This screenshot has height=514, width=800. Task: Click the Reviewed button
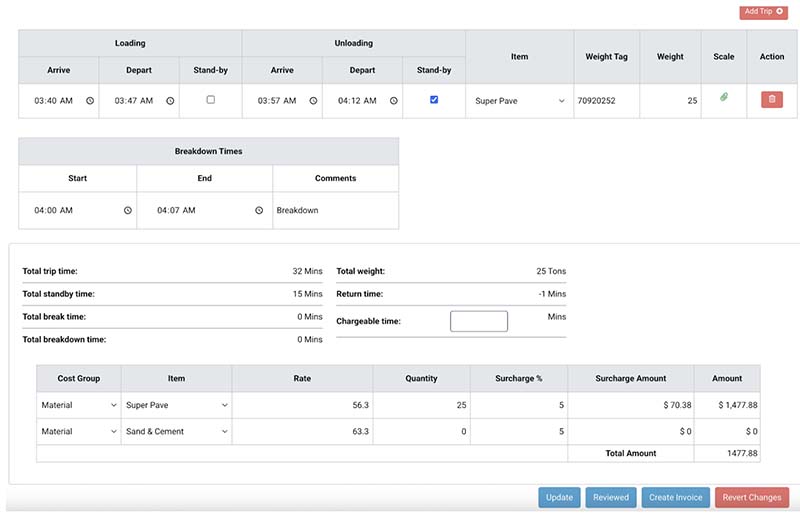coord(611,497)
